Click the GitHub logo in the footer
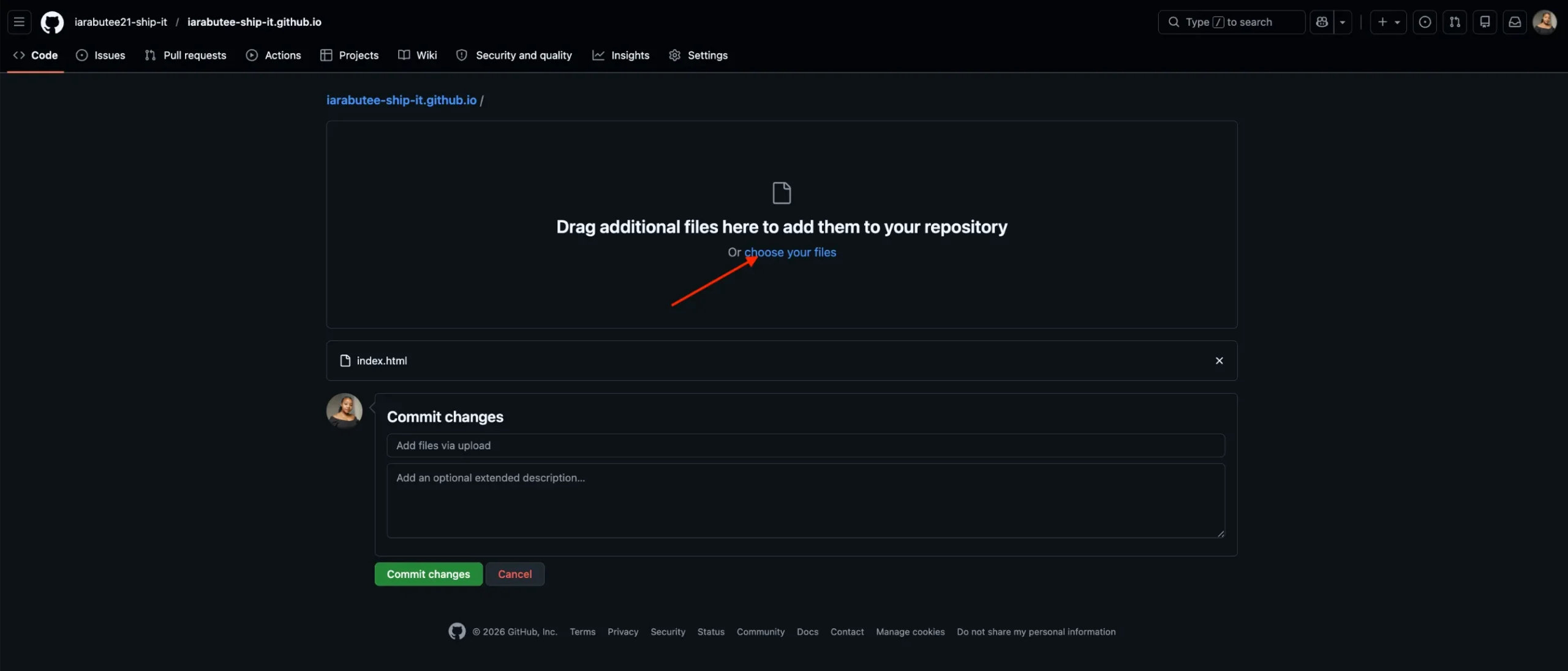The width and height of the screenshot is (1568, 671). coord(457,631)
